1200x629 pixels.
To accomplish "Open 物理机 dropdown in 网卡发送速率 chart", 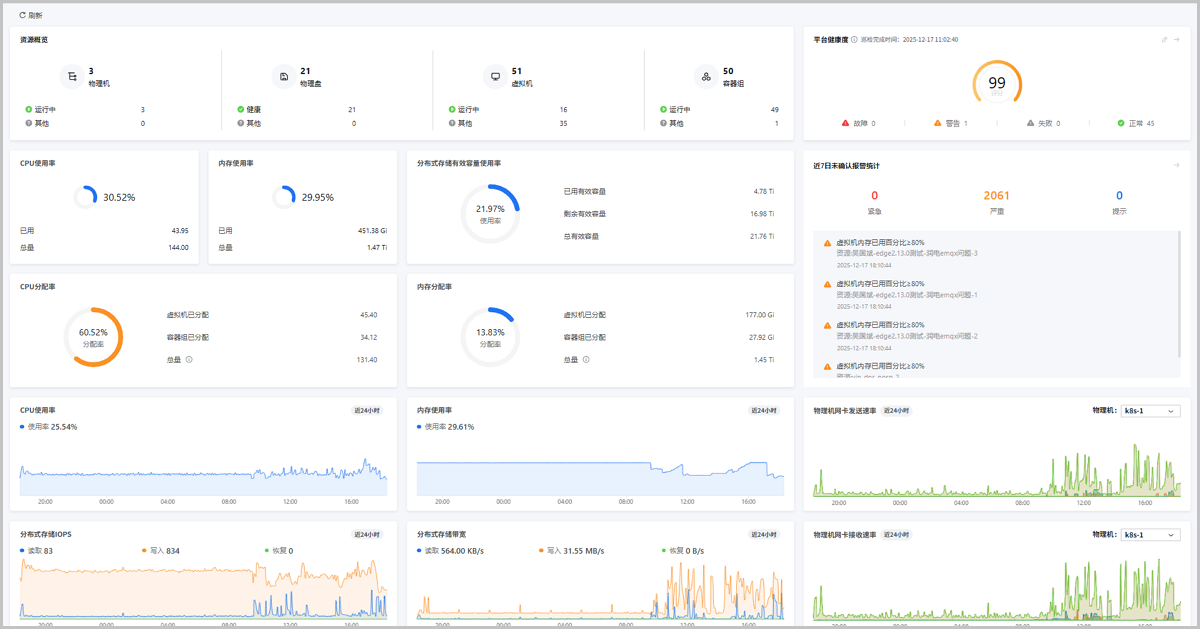I will (1150, 411).
